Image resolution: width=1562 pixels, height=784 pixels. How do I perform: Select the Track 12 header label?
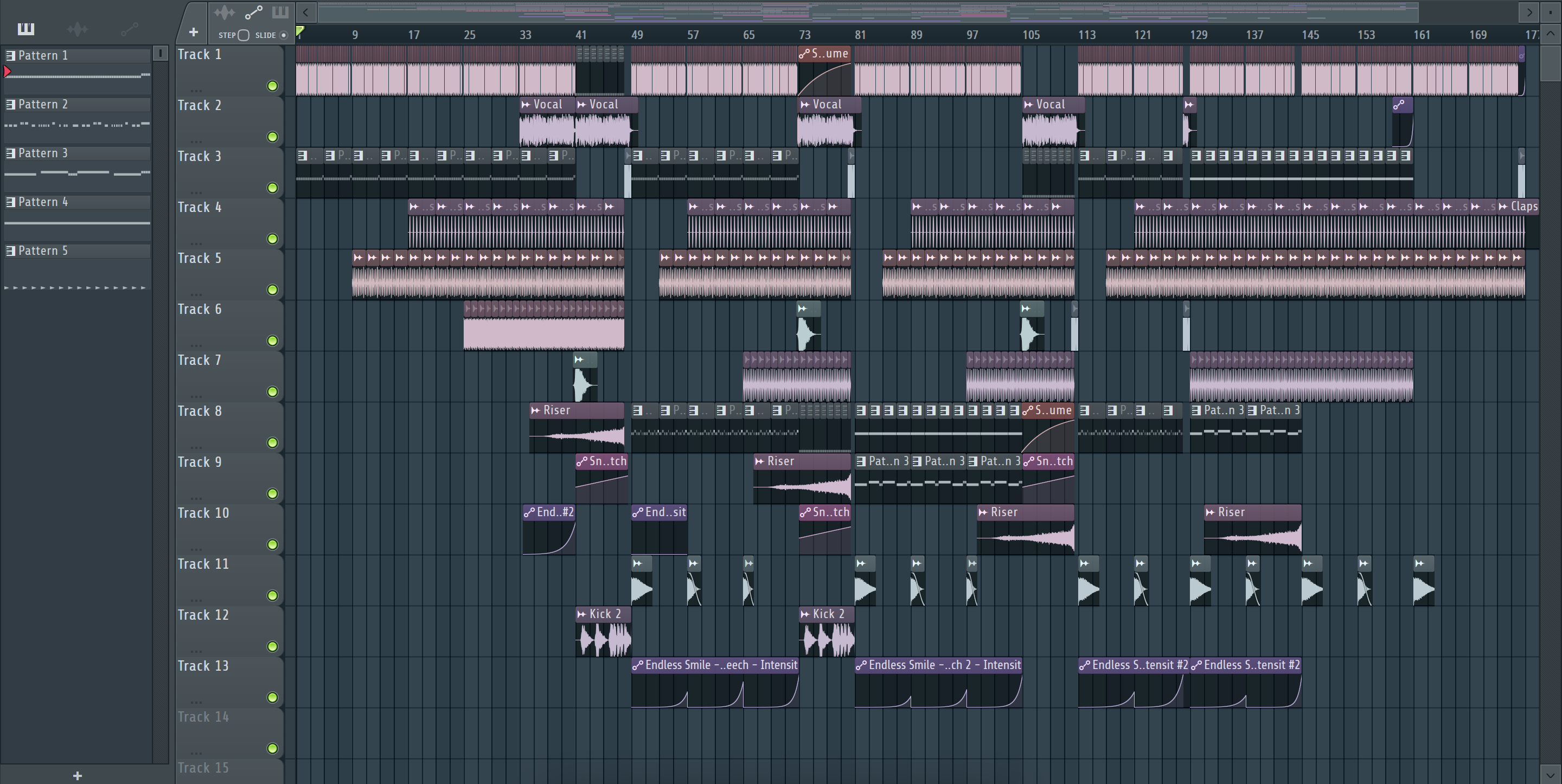click(203, 615)
